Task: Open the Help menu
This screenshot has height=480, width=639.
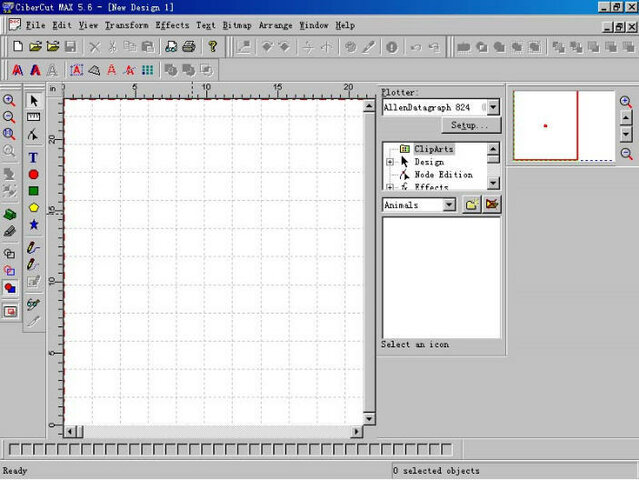Action: [345, 25]
